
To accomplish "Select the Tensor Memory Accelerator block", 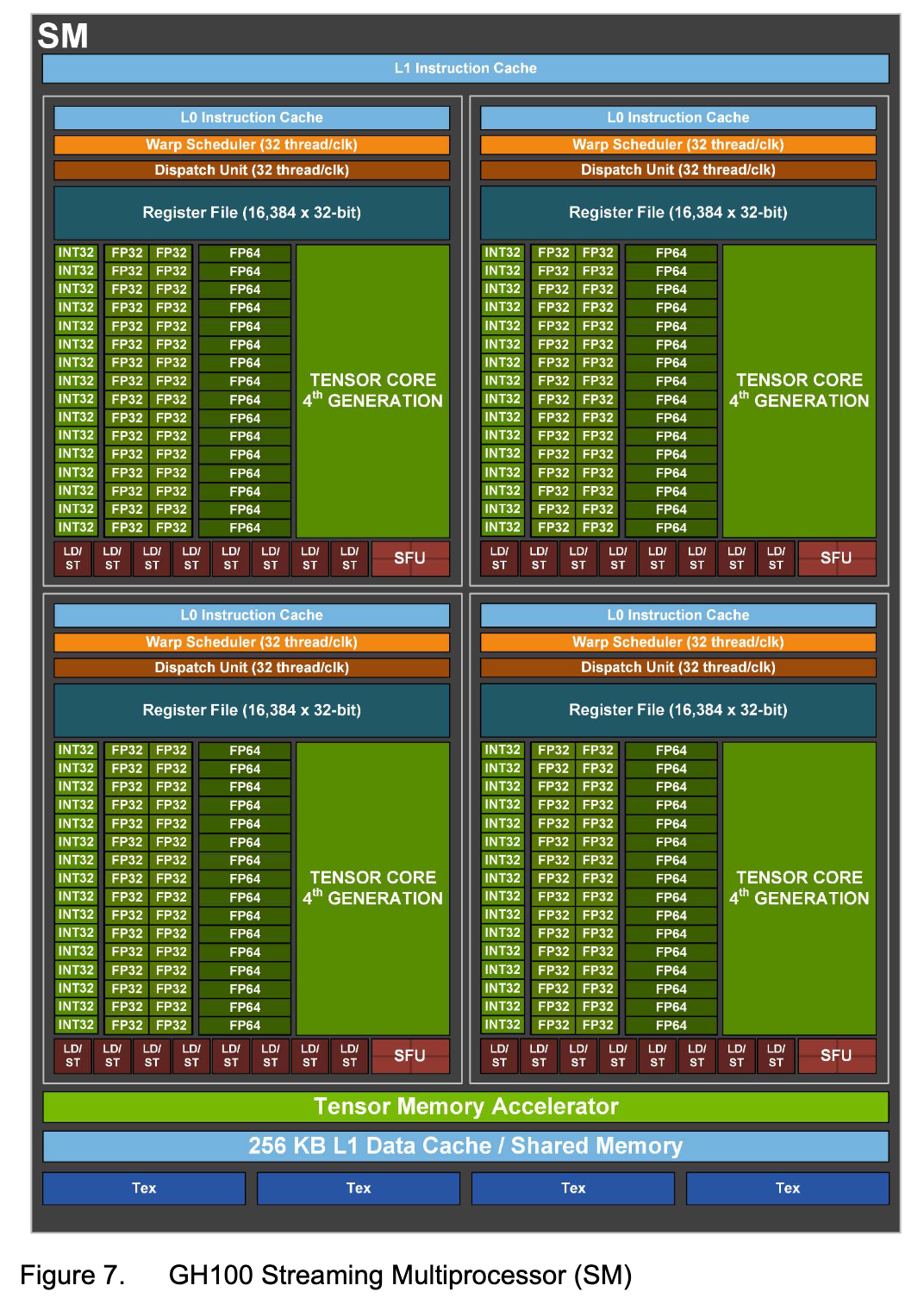I will [x=465, y=1107].
